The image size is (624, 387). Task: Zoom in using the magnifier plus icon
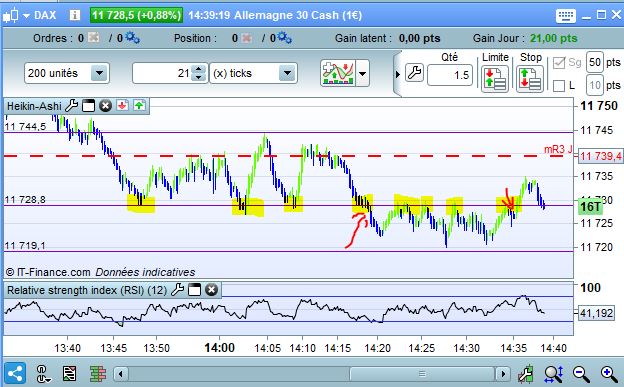[x=608, y=374]
